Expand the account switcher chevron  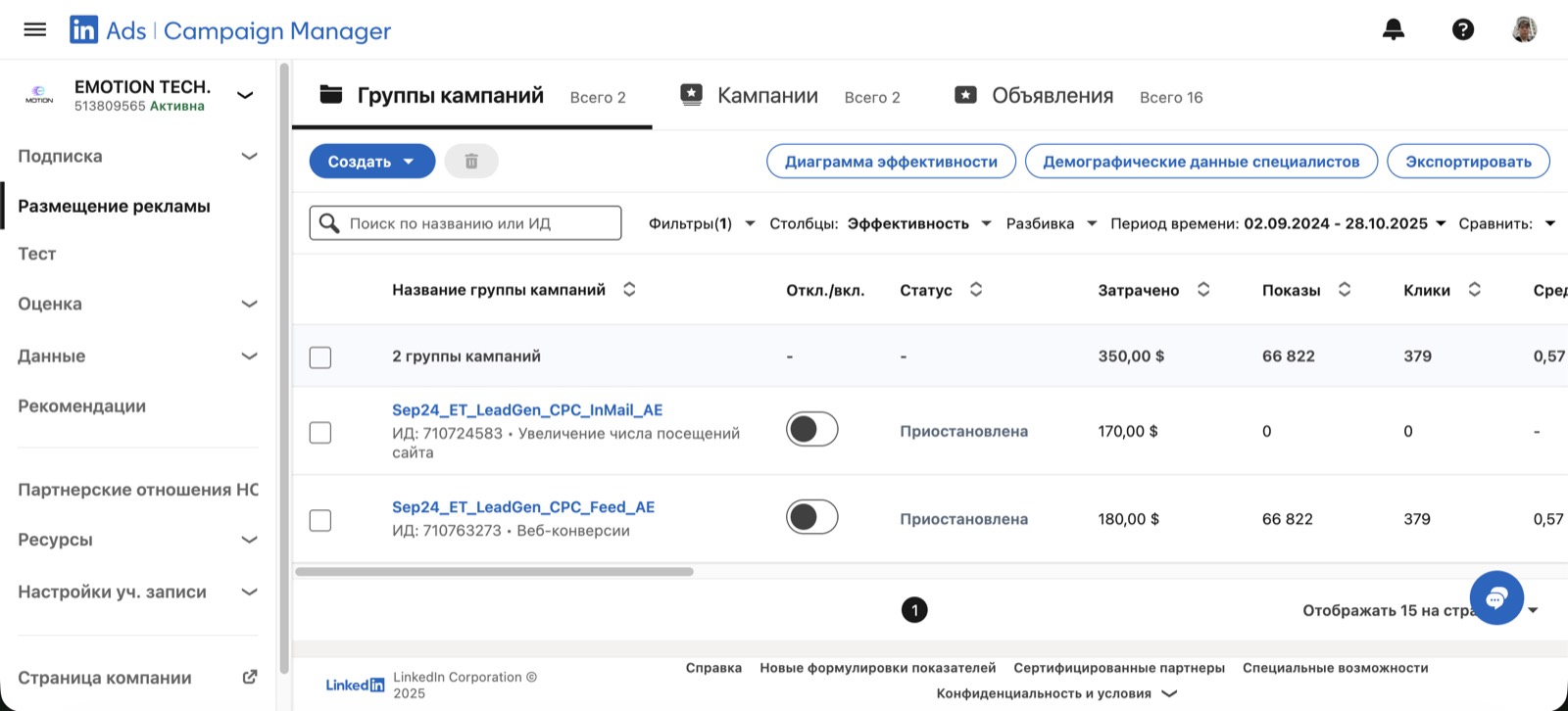click(x=245, y=95)
